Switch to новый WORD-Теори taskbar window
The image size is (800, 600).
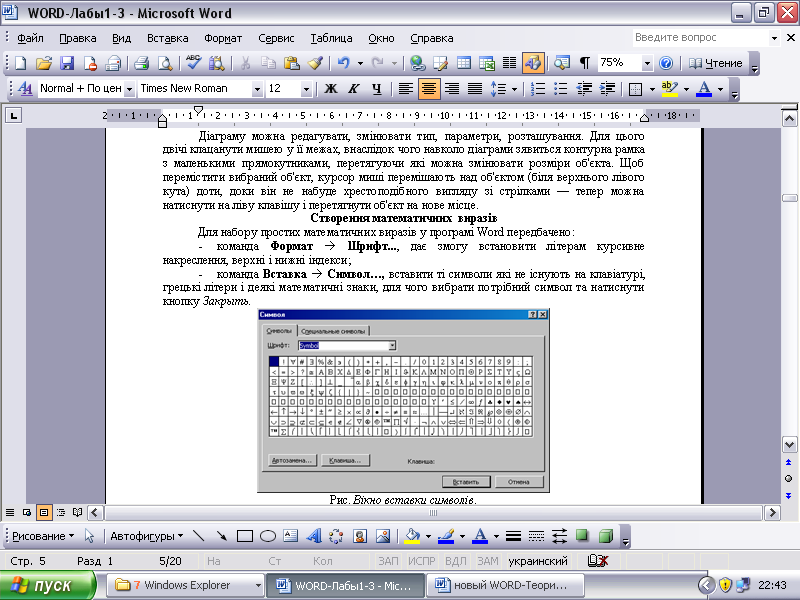coord(505,585)
